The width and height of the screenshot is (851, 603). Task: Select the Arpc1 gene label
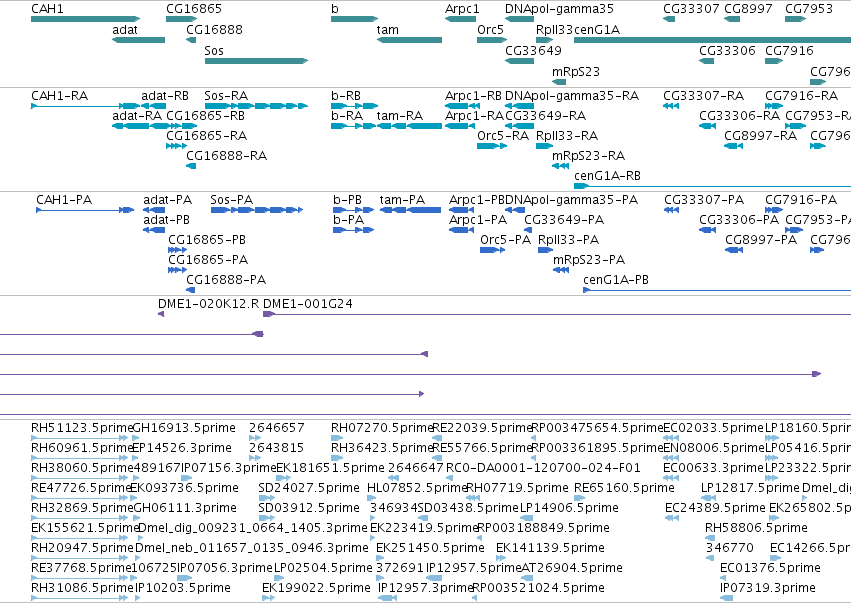tap(462, 9)
